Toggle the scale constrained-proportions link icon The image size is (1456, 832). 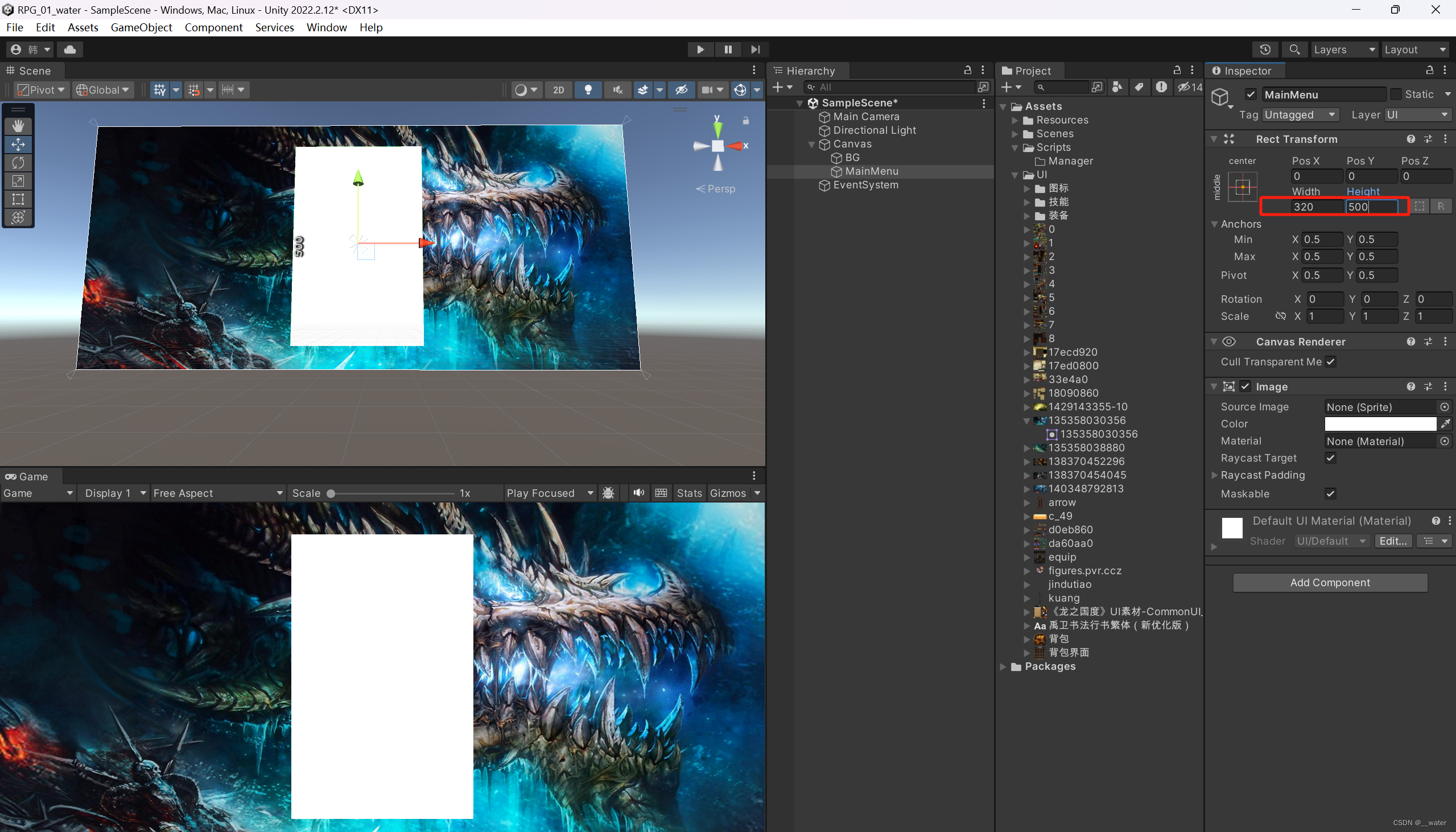(1281, 316)
